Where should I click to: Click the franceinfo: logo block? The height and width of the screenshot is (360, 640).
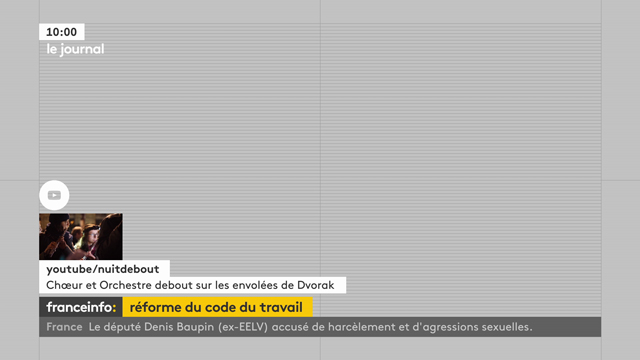pos(81,307)
